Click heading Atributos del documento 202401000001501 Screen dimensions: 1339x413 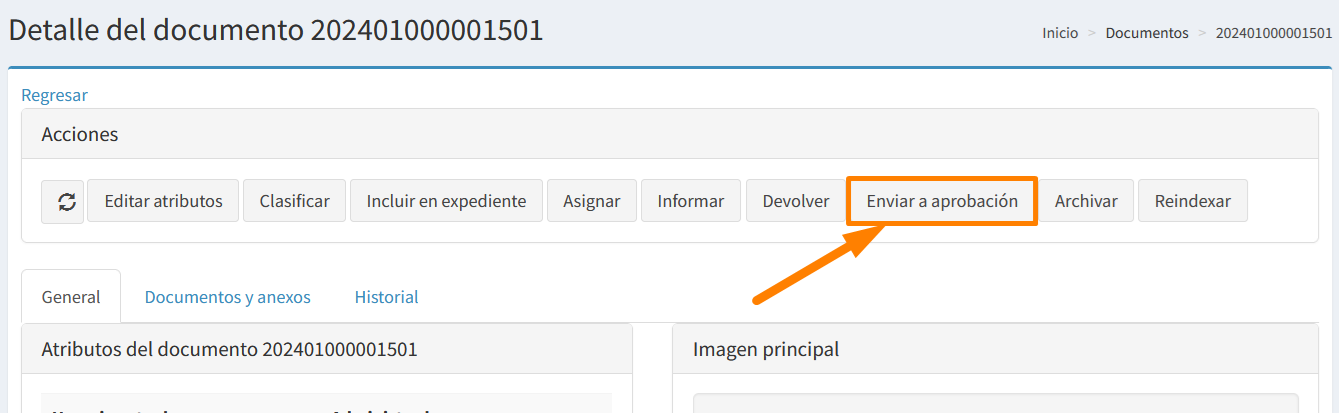tap(229, 349)
